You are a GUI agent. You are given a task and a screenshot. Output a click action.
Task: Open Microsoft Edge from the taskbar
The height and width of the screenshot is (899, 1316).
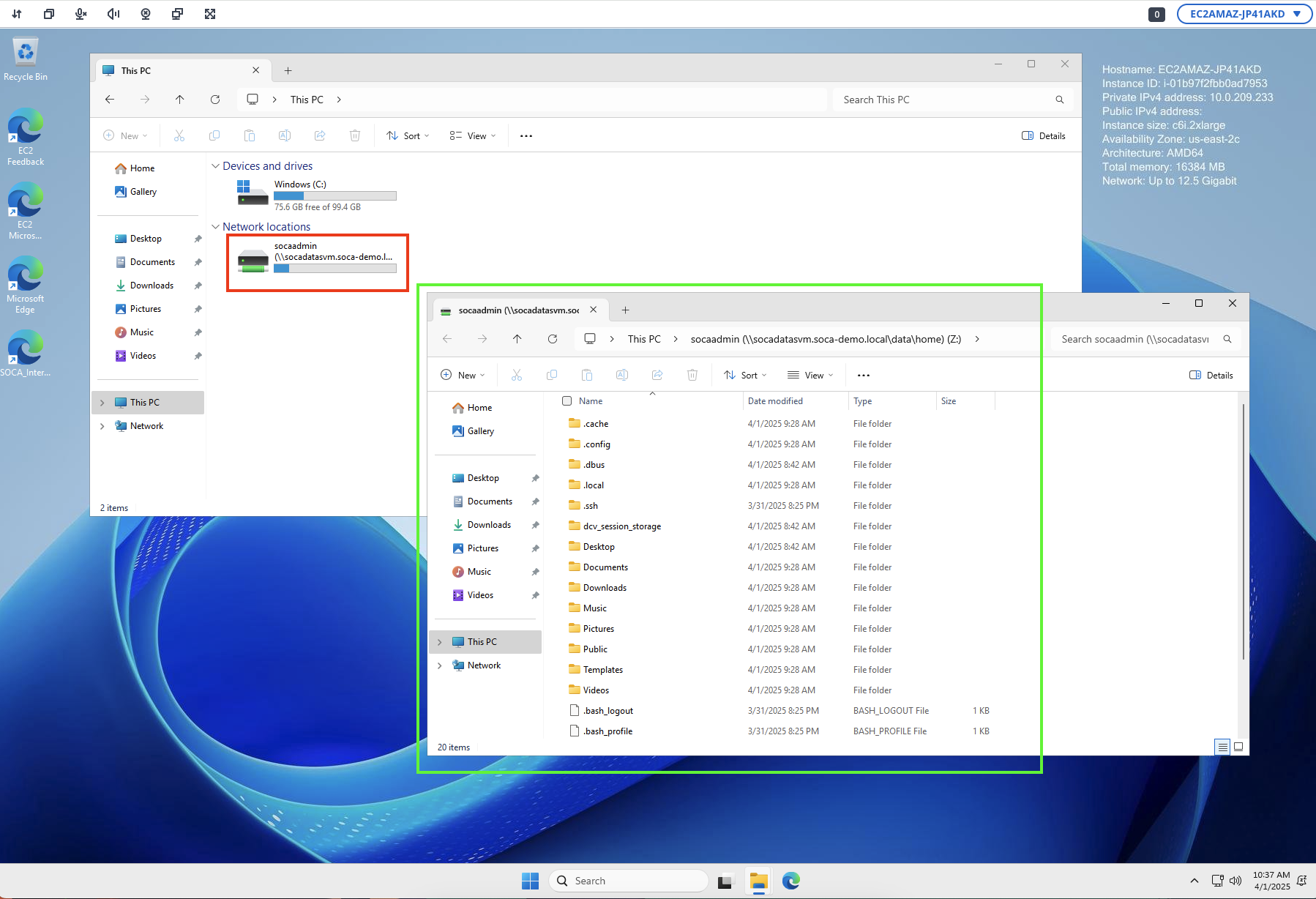point(791,881)
